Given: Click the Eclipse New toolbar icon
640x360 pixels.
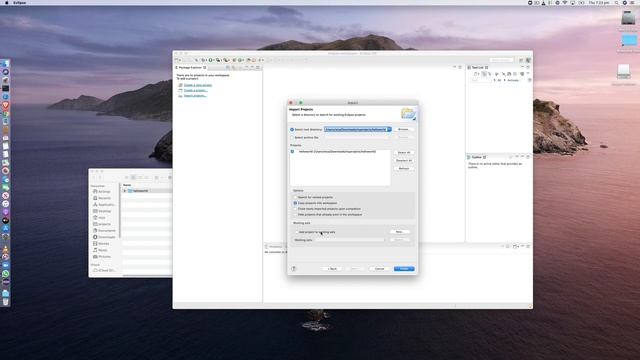Looking at the screenshot, I should [178, 60].
